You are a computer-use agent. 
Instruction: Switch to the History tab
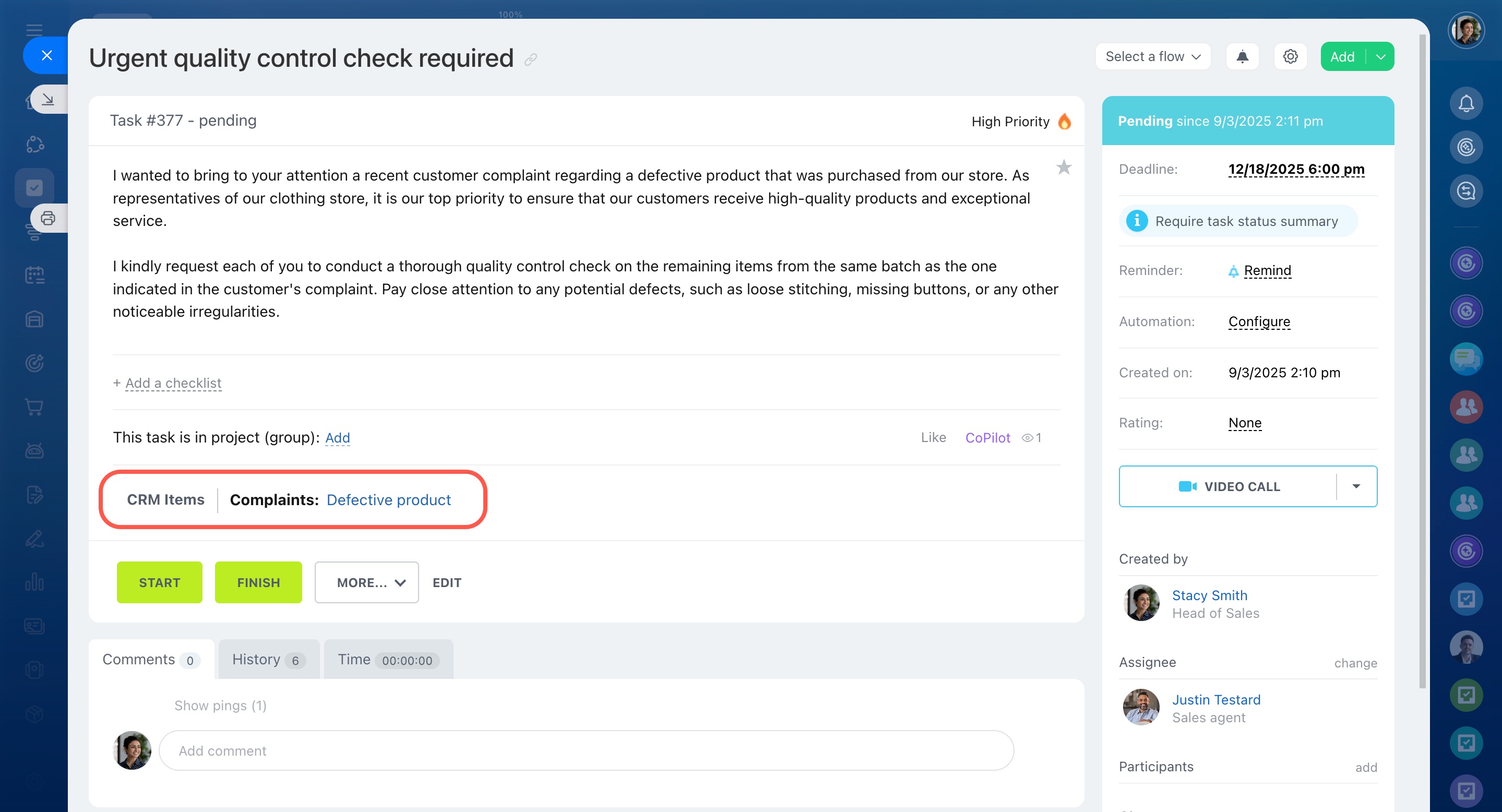[268, 659]
